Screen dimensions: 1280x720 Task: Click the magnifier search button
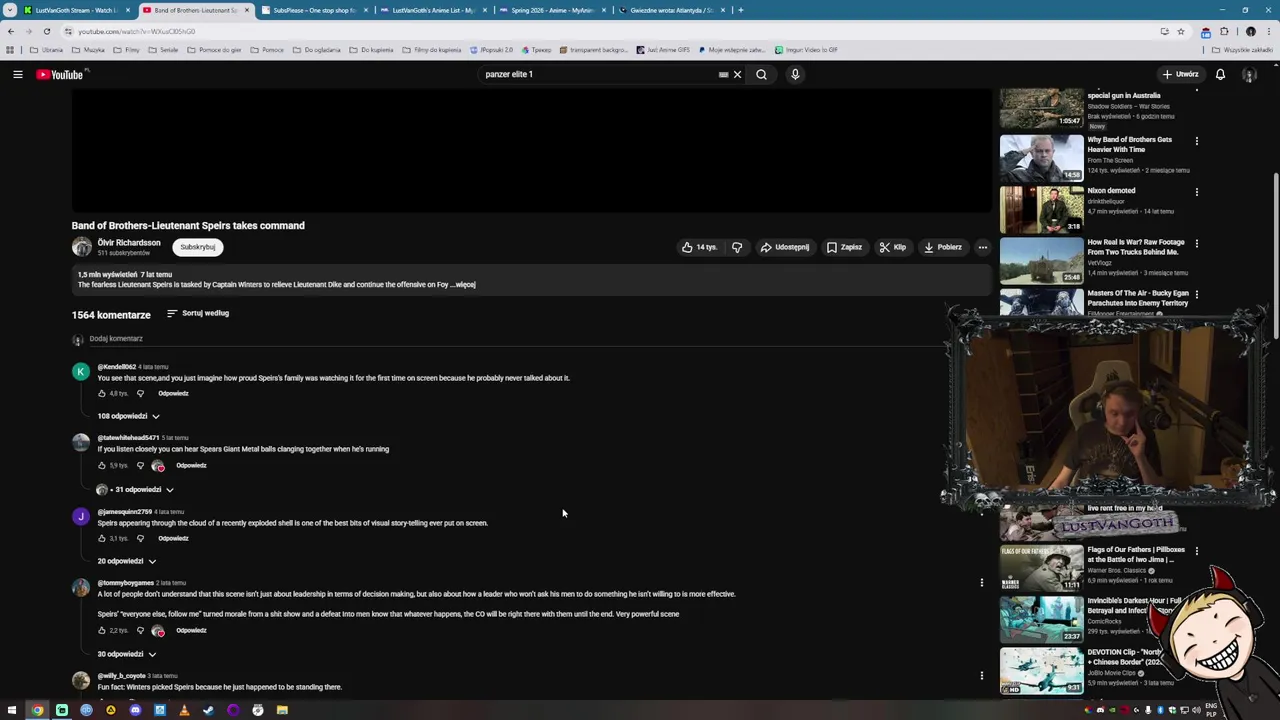tap(761, 74)
